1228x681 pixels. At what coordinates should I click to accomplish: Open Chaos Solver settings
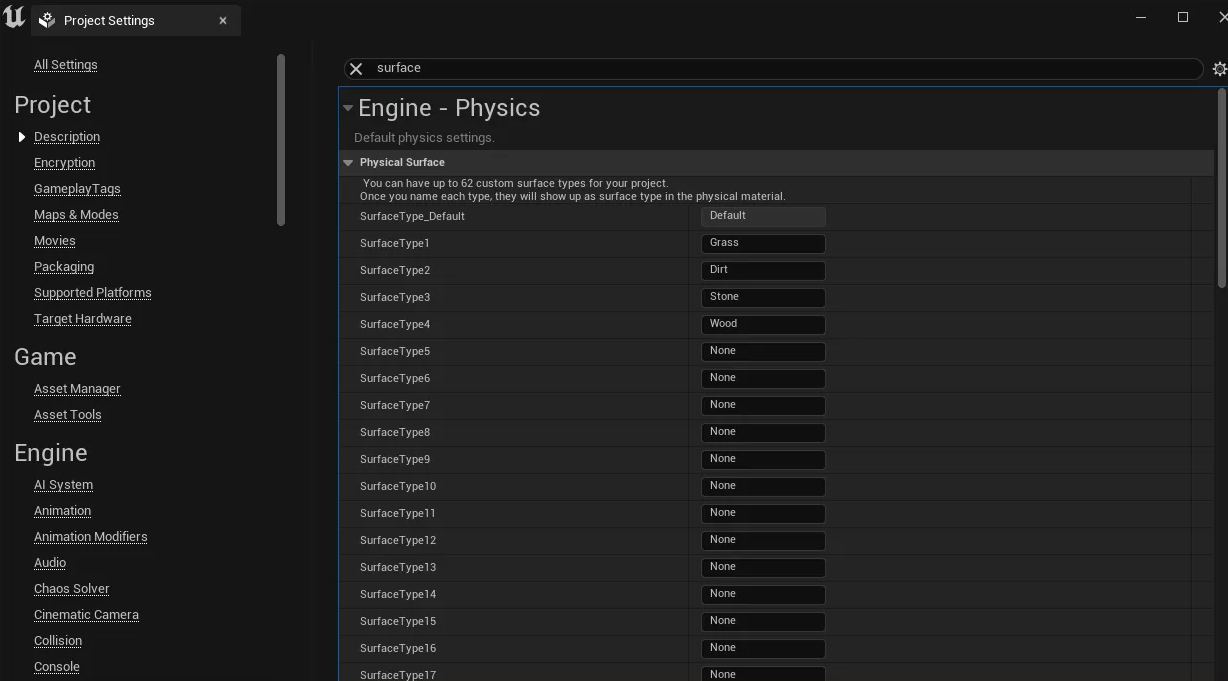[71, 588]
